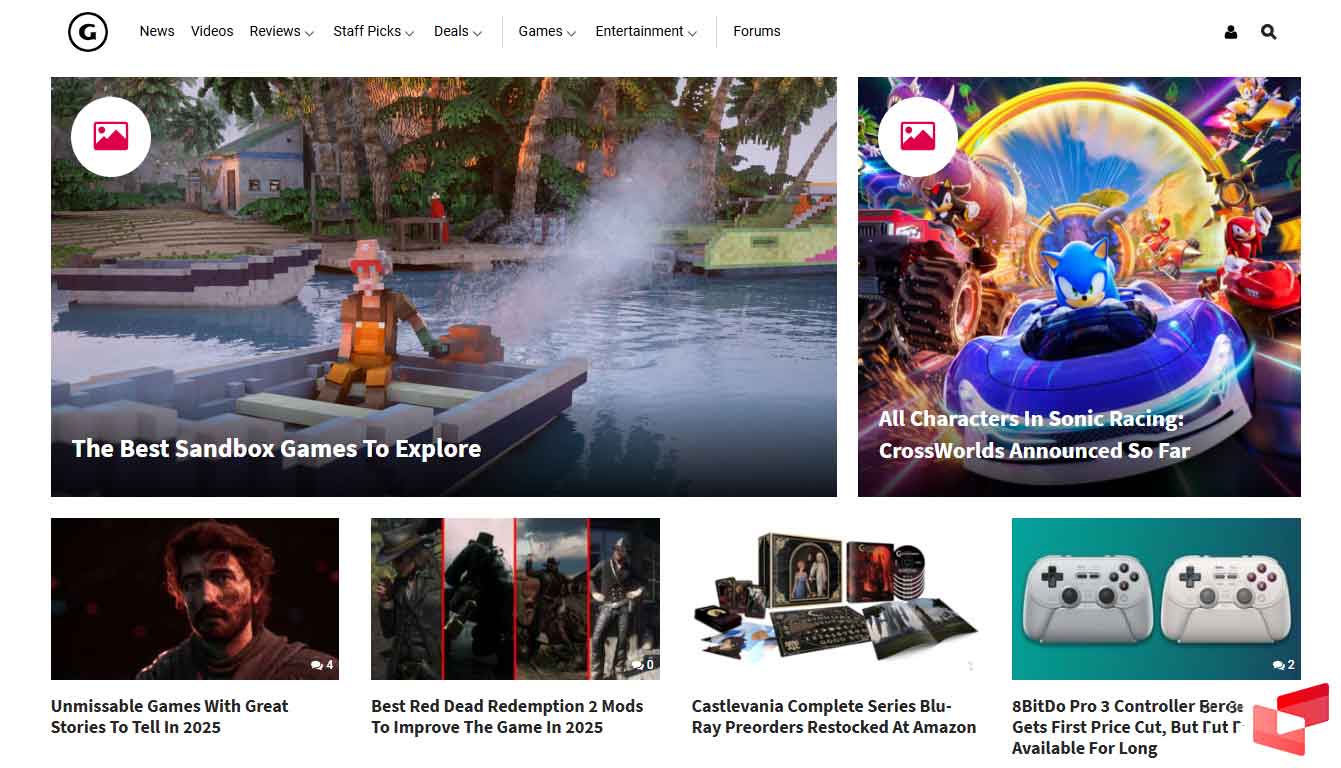Visit the Forums page
1341x768 pixels.
(756, 32)
